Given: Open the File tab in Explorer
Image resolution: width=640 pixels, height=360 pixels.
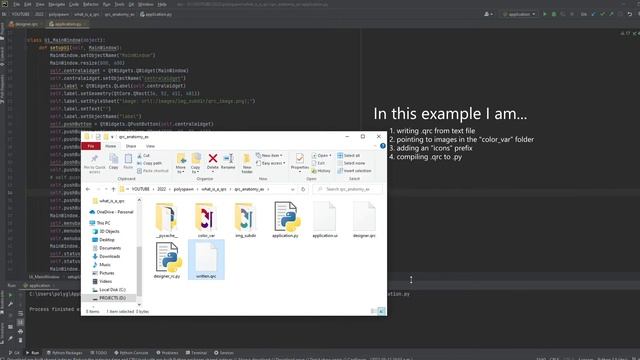Looking at the screenshot, I should tap(91, 146).
